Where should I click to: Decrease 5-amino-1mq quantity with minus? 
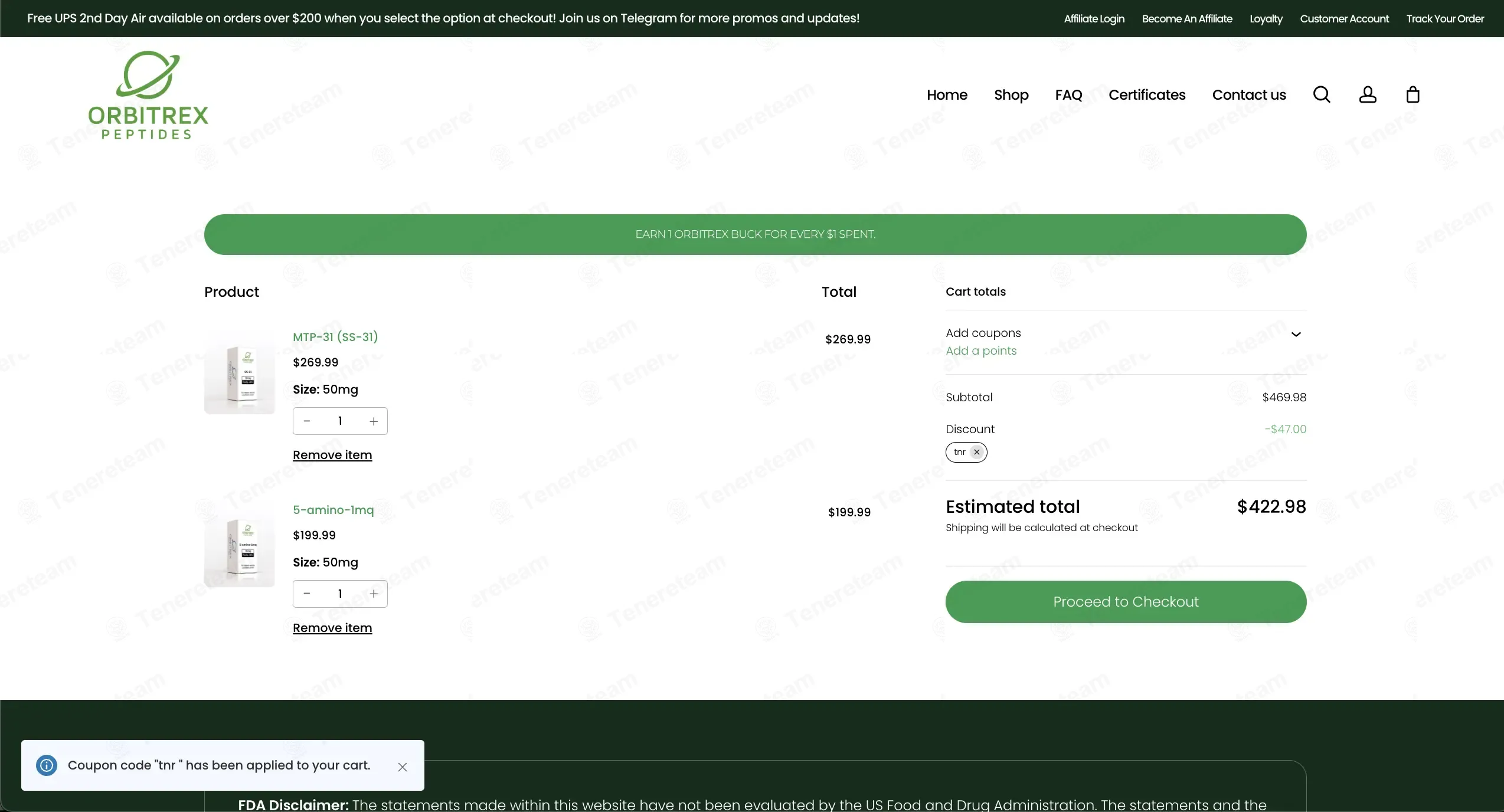[307, 594]
